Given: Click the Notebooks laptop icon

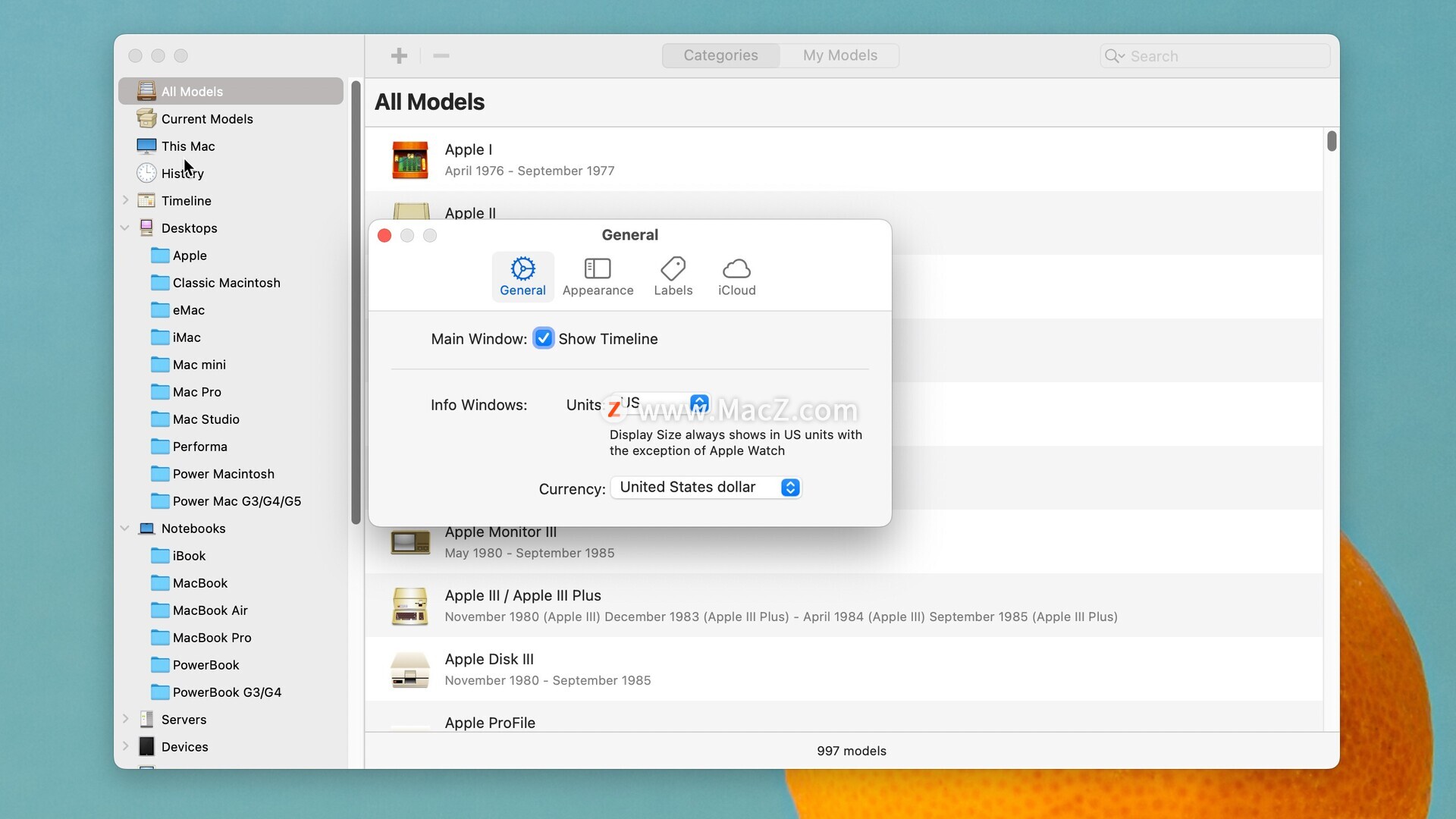Looking at the screenshot, I should pyautogui.click(x=146, y=528).
